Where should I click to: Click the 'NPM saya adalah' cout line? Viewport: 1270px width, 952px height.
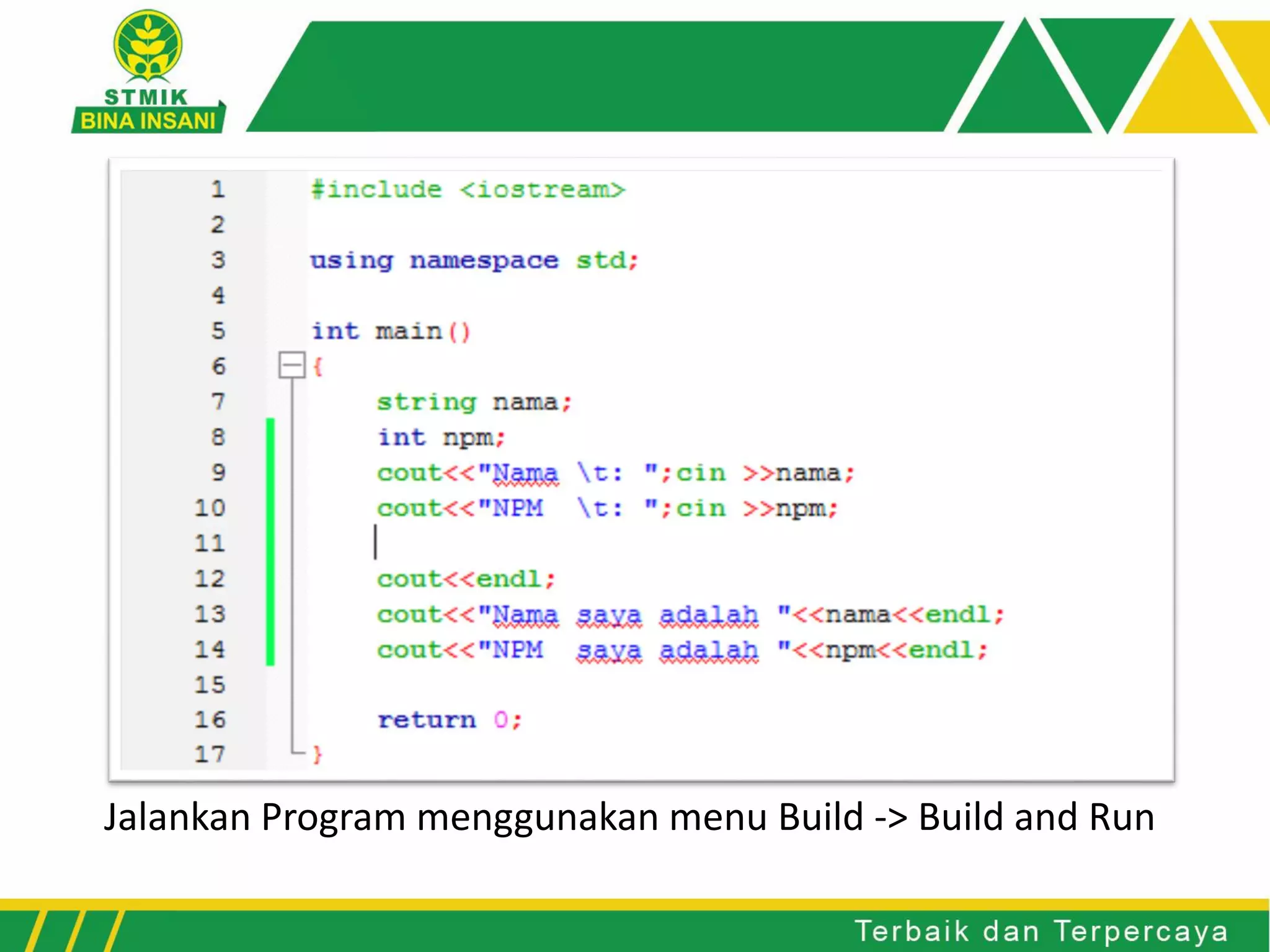682,650
